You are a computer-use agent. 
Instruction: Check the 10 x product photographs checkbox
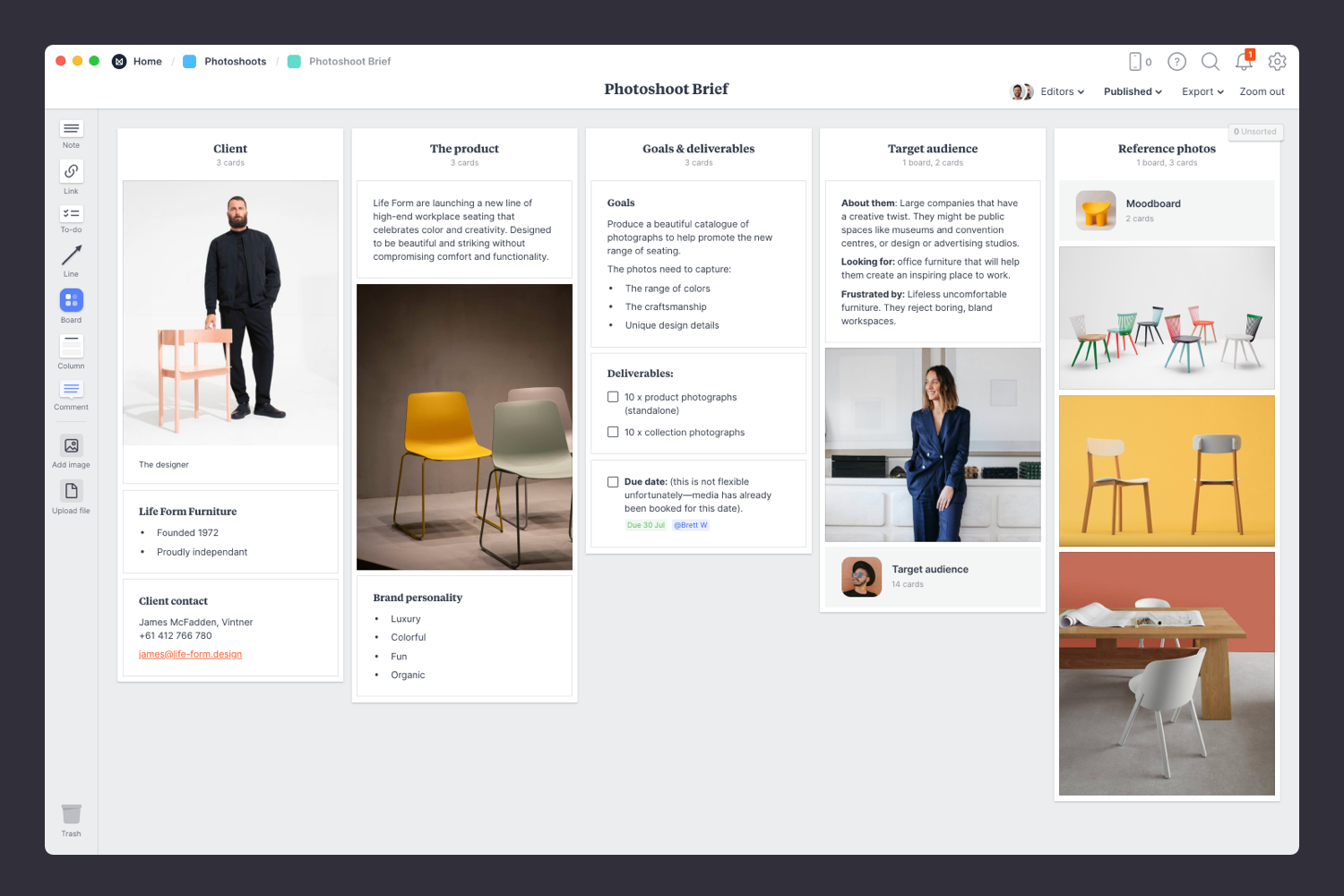(612, 396)
